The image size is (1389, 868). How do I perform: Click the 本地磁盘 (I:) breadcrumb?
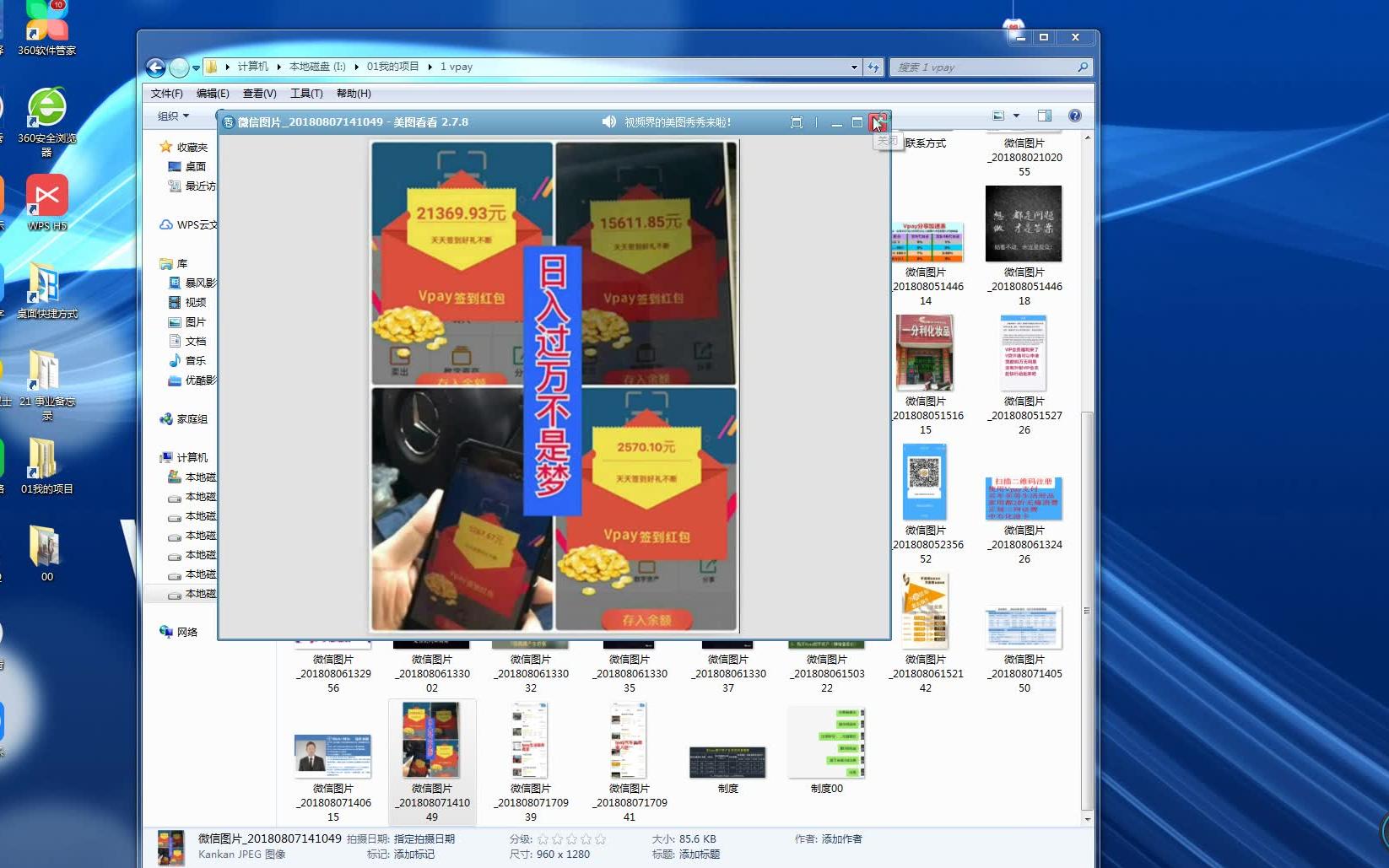pos(317,67)
